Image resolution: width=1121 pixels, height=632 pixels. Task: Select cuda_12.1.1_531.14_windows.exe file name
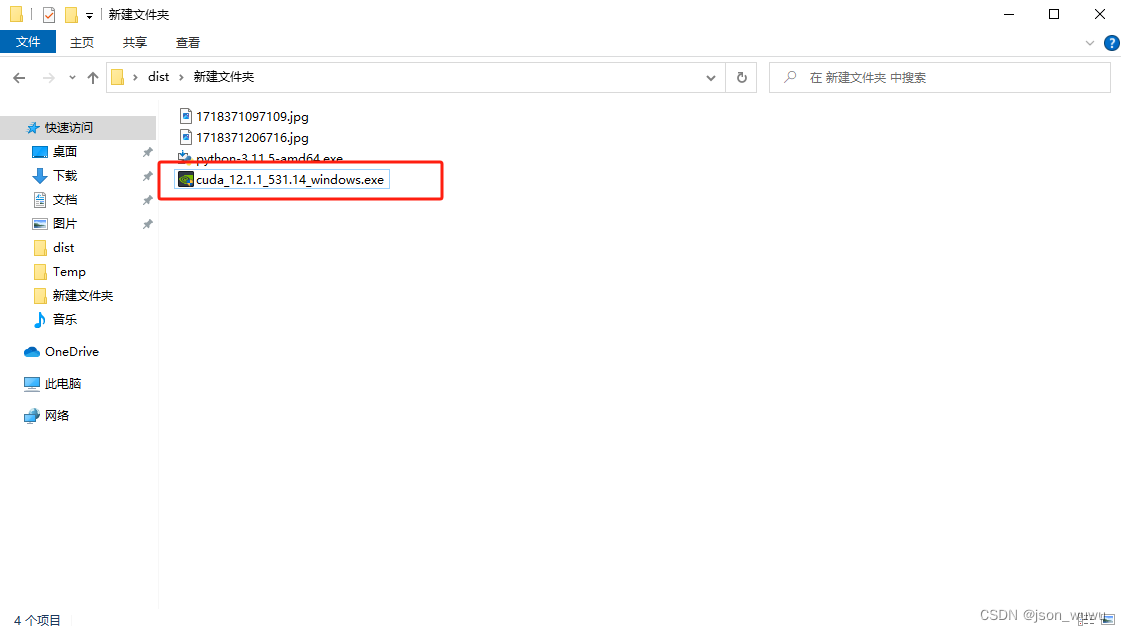(290, 179)
